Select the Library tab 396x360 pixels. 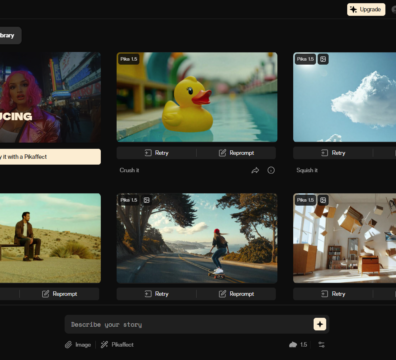point(7,35)
